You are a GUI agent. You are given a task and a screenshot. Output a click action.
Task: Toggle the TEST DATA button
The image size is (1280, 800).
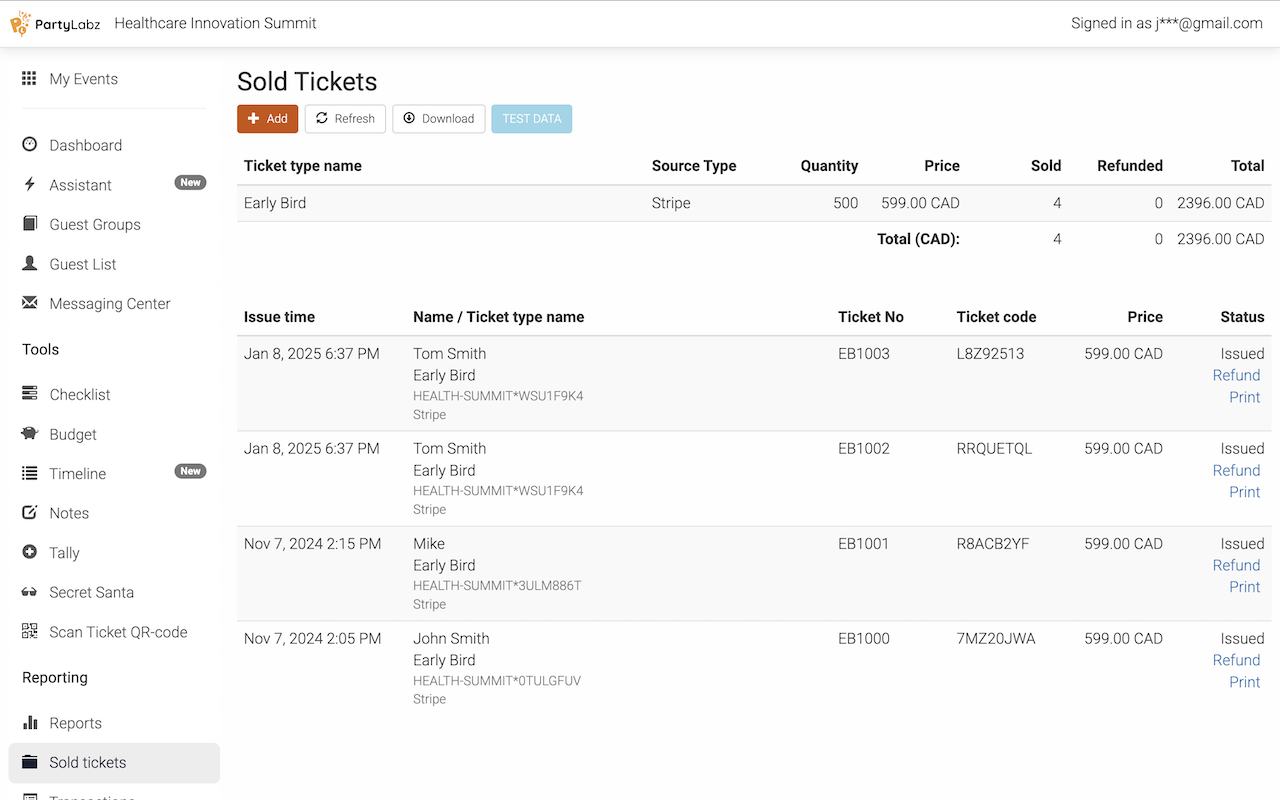(531, 119)
